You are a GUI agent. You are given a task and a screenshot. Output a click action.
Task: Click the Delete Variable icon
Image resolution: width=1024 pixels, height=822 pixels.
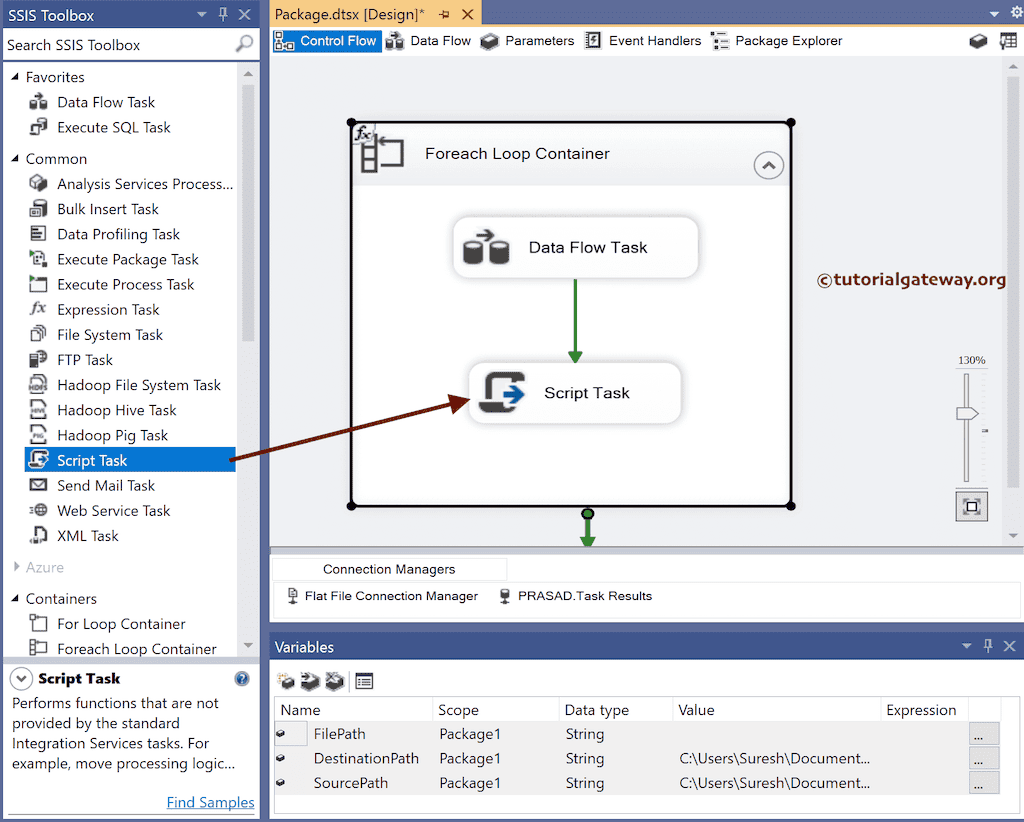[x=333, y=681]
